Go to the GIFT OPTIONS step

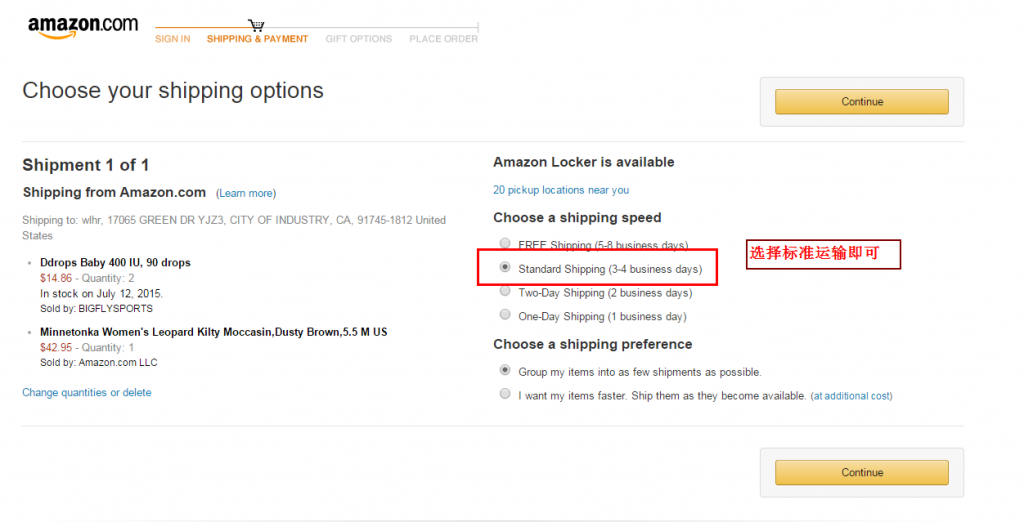click(359, 39)
